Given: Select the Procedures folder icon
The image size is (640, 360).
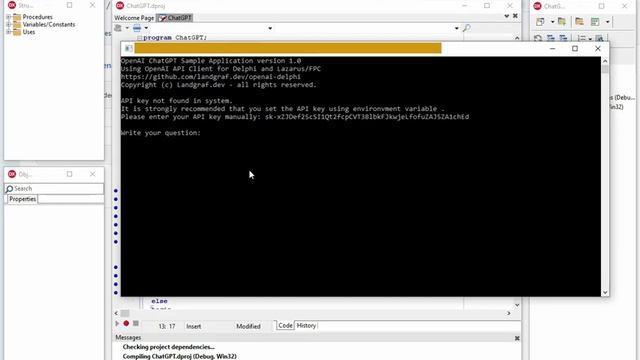Looking at the screenshot, I should click(x=17, y=17).
